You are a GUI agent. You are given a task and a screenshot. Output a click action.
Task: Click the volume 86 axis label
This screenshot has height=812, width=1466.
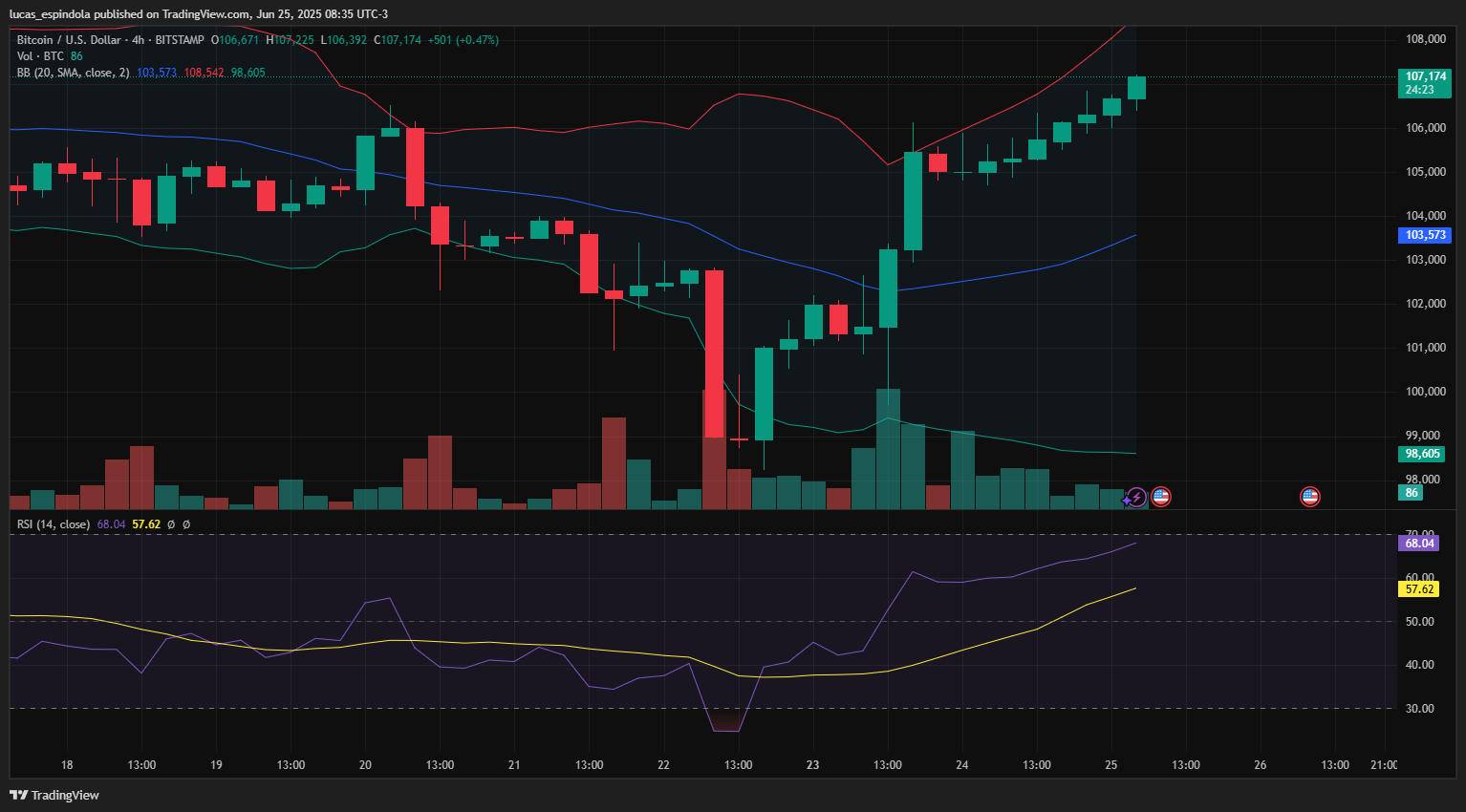coord(1412,493)
